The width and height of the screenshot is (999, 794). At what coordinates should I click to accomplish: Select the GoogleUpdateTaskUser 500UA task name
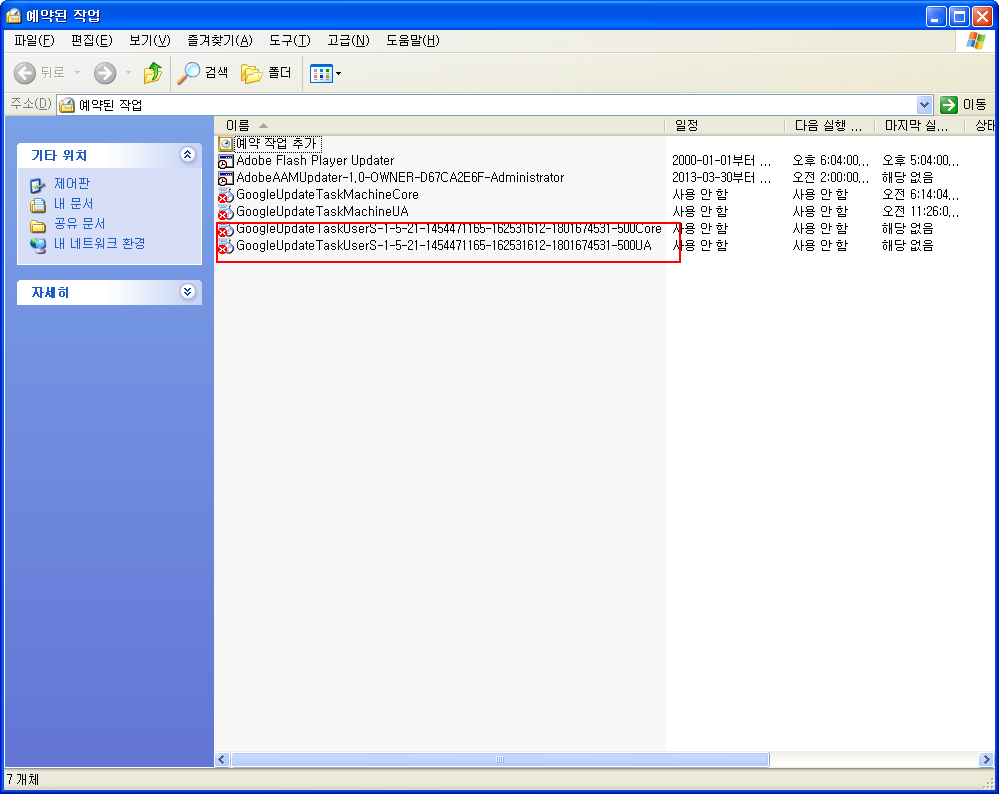444,245
